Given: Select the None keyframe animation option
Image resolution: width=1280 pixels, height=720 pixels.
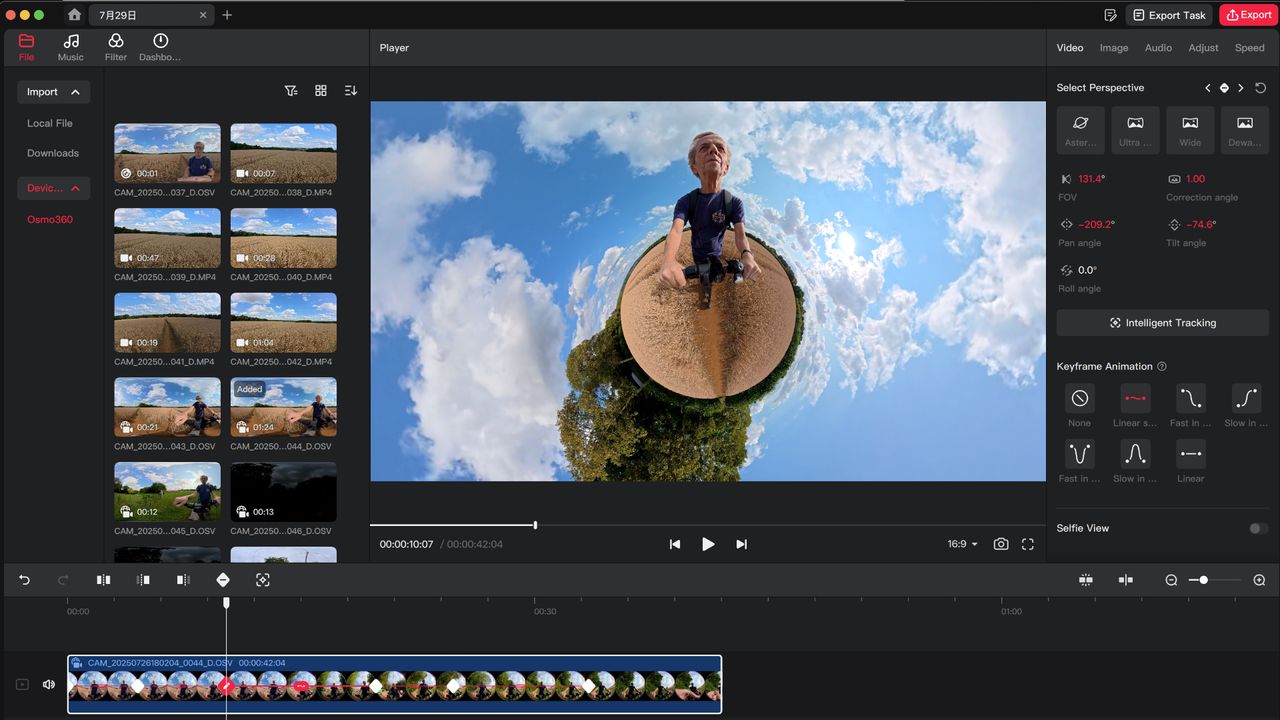Looking at the screenshot, I should pyautogui.click(x=1080, y=398).
